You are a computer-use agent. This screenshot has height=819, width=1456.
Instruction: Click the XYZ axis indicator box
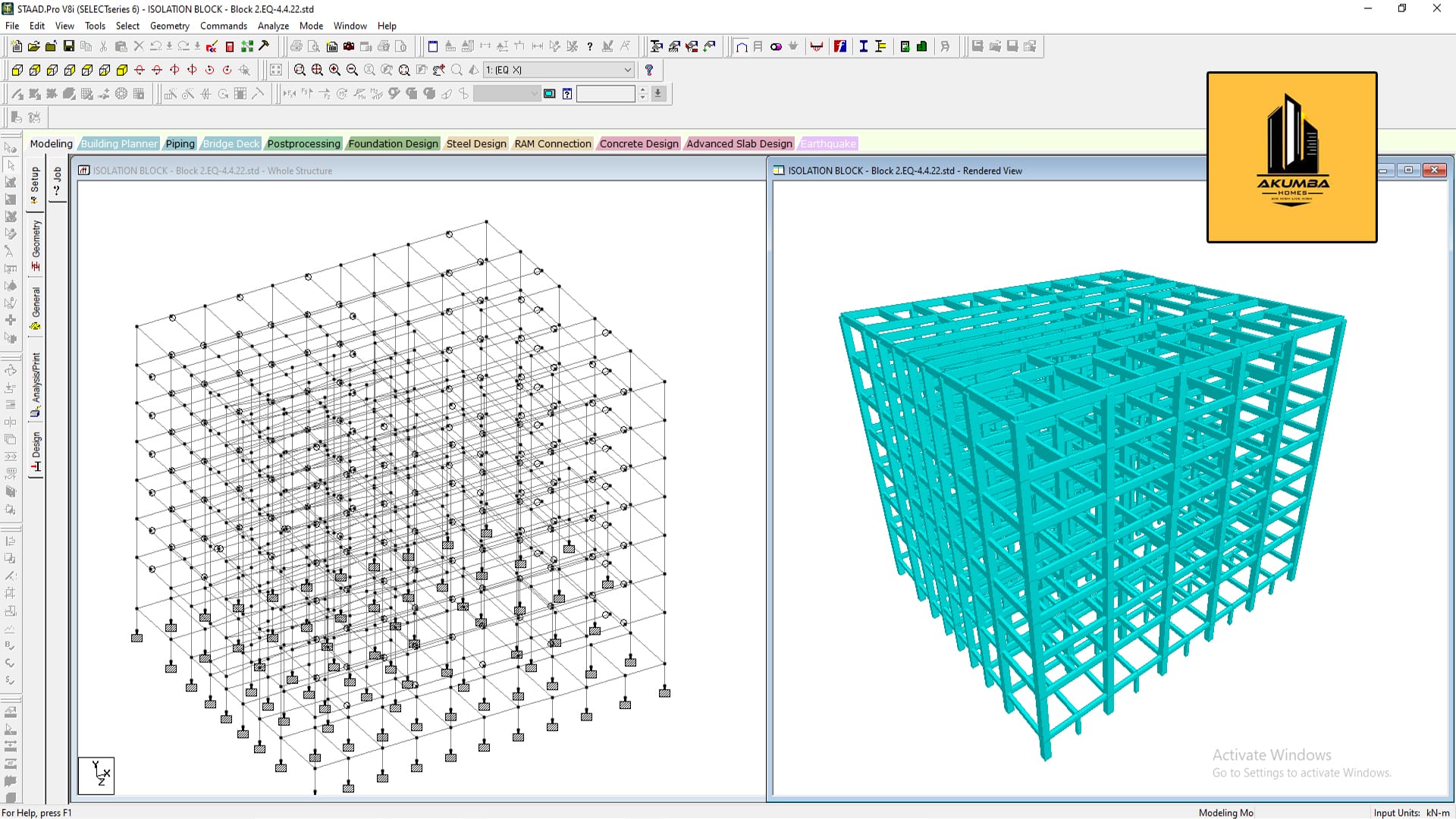[96, 775]
